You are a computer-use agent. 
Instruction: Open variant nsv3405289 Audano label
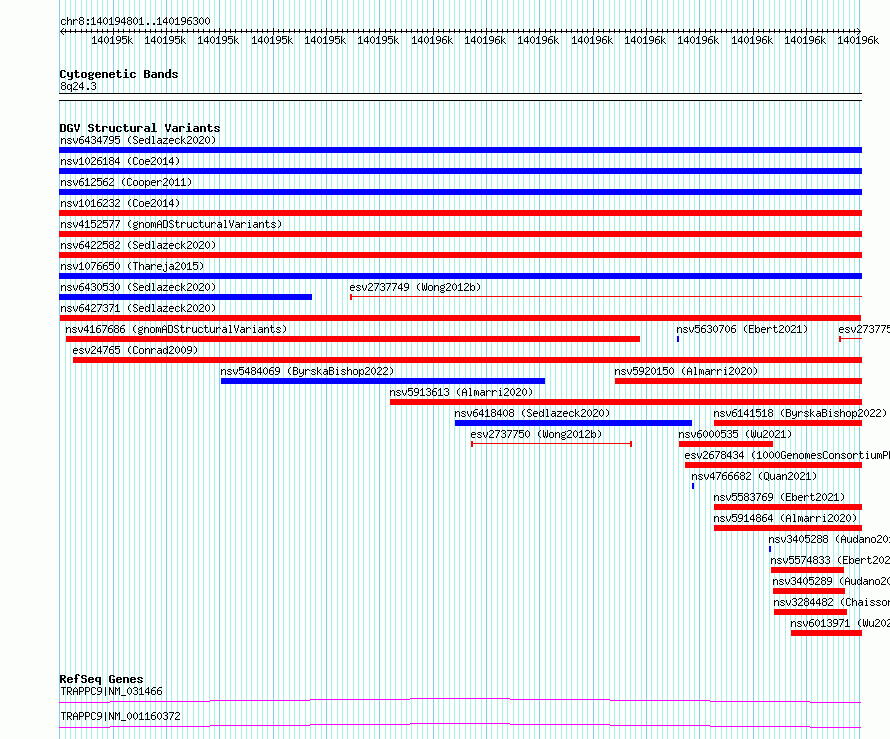coord(831,581)
